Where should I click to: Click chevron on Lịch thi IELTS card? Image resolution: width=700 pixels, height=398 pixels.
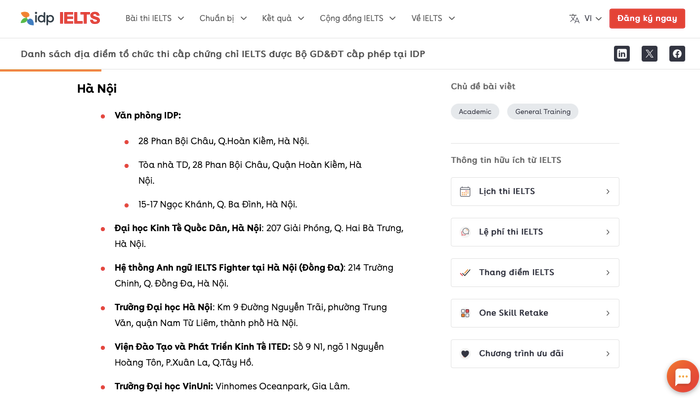coord(608,191)
